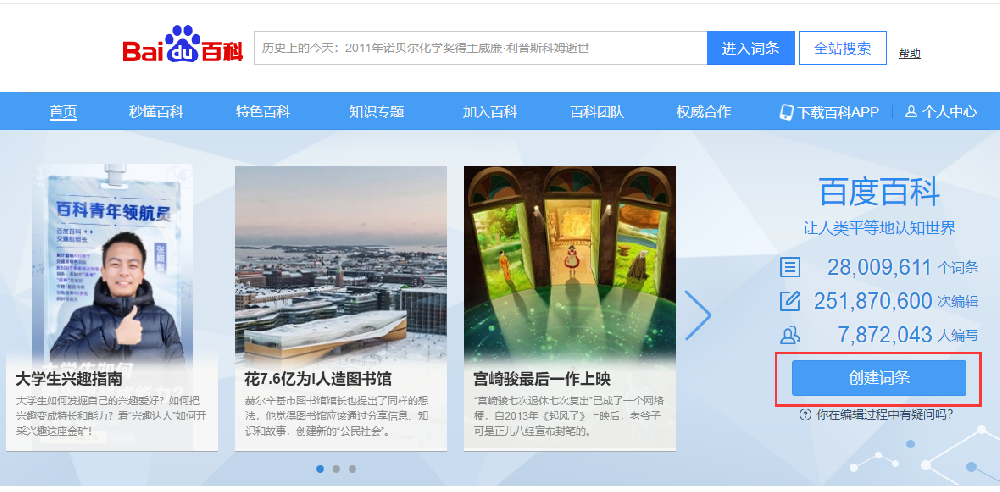Select the third carousel dot

point(352,469)
